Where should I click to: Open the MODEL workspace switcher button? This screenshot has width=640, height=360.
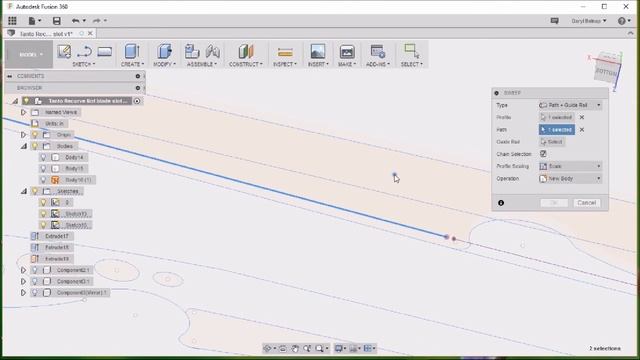point(29,54)
